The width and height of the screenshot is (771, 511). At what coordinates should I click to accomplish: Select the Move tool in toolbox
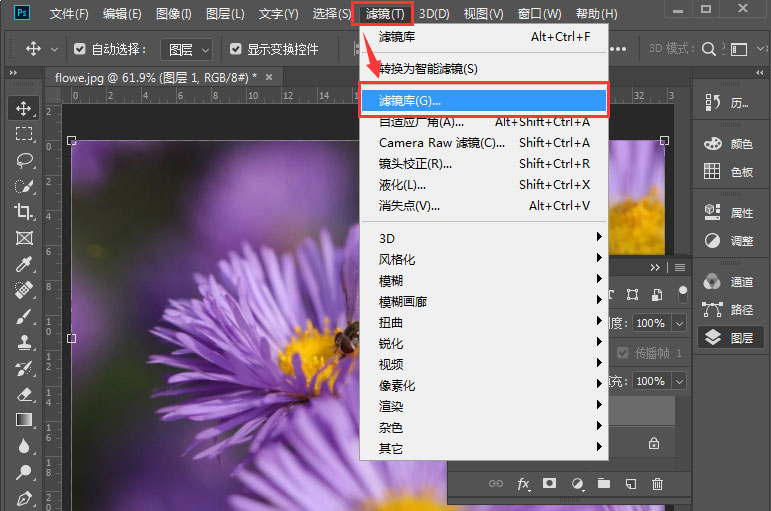(x=23, y=108)
